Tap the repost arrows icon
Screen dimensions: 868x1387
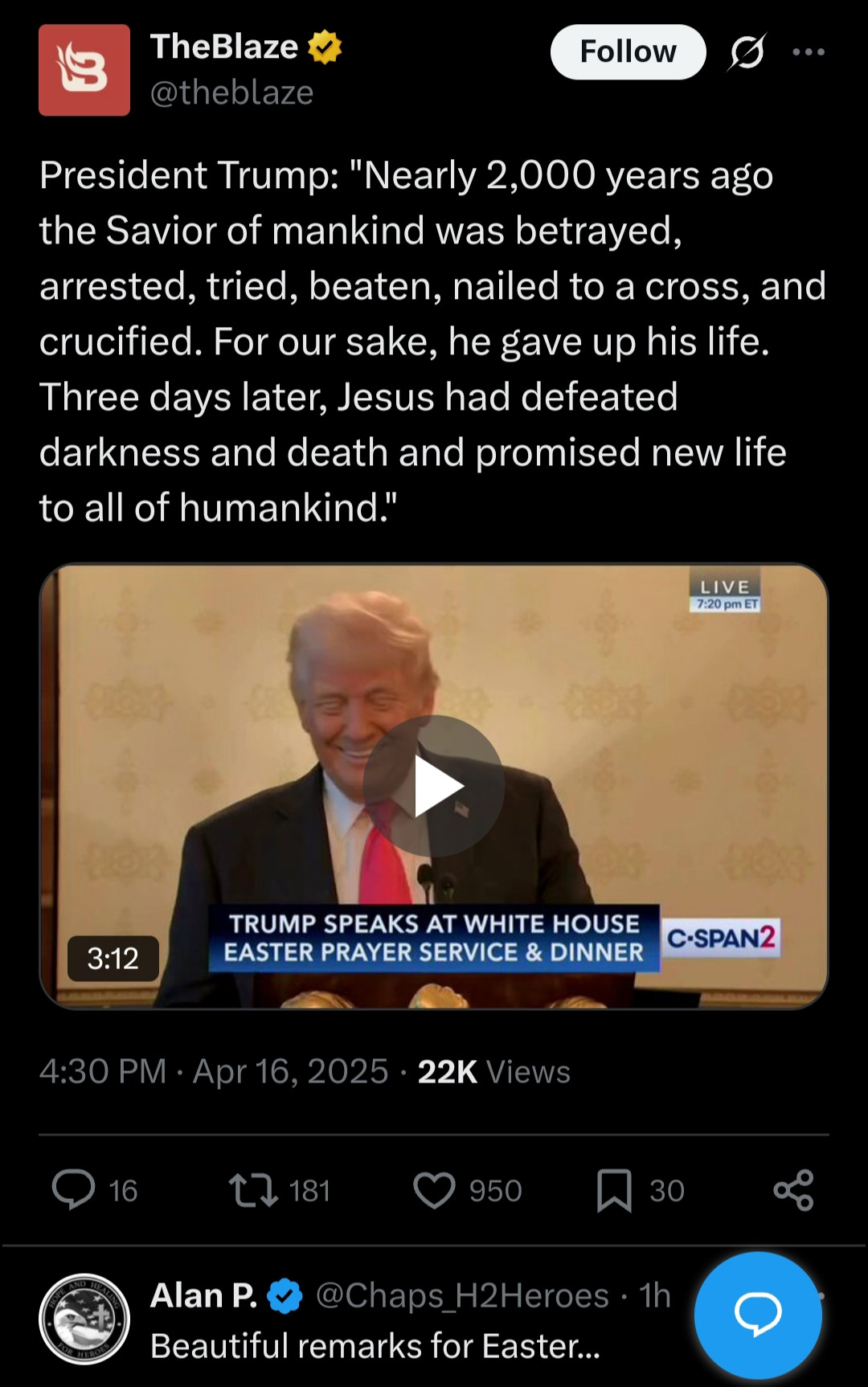coord(254,1190)
